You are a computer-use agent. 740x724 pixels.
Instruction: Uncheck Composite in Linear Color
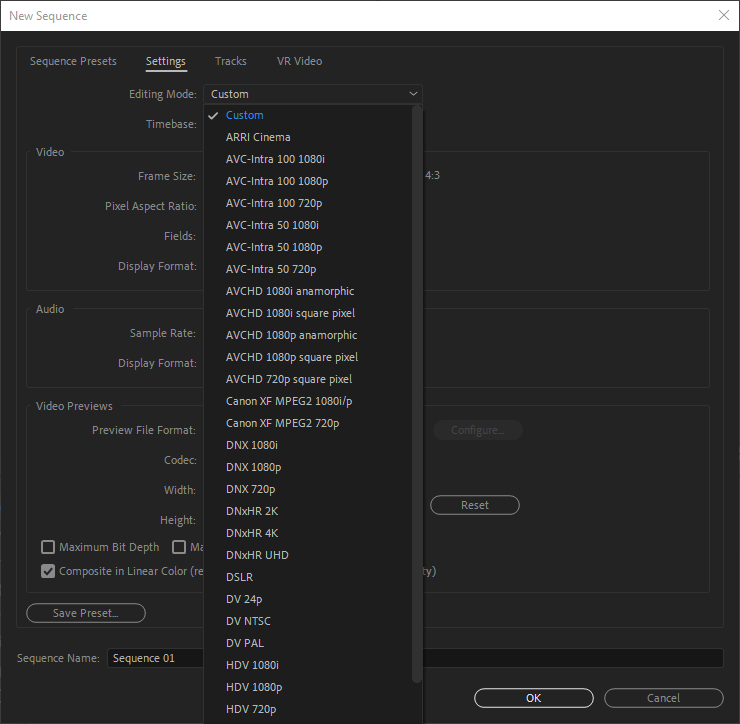(48, 571)
